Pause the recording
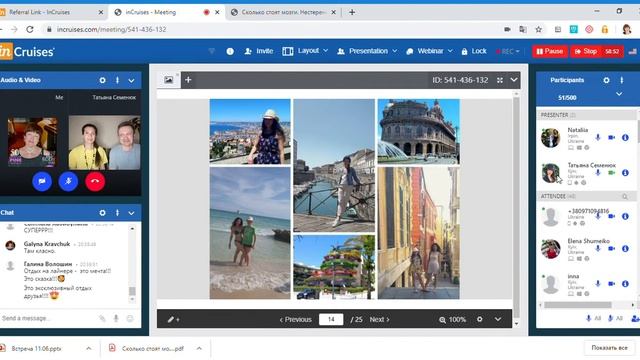640x360 pixels. coord(550,51)
